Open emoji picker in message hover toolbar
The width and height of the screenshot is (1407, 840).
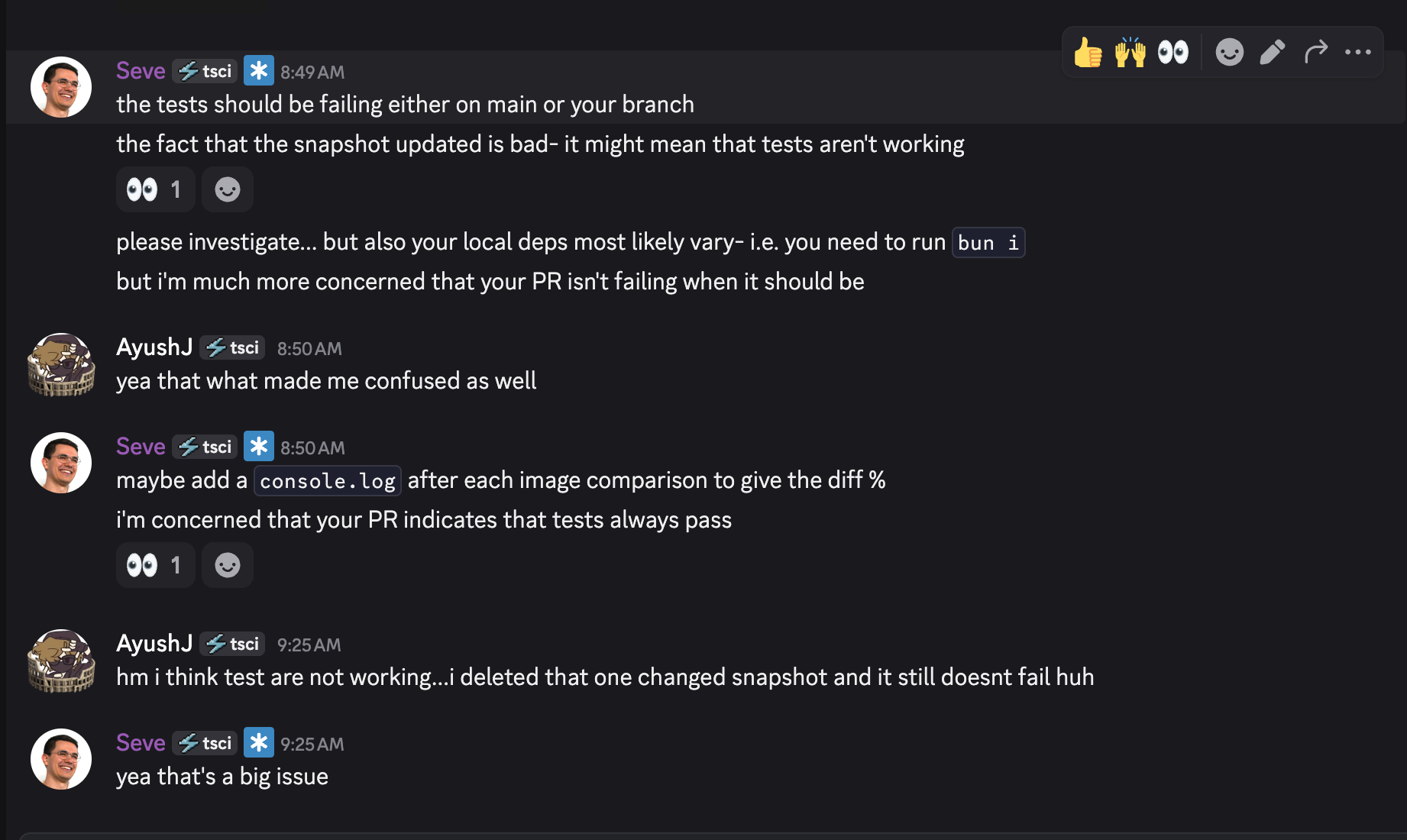[1229, 53]
